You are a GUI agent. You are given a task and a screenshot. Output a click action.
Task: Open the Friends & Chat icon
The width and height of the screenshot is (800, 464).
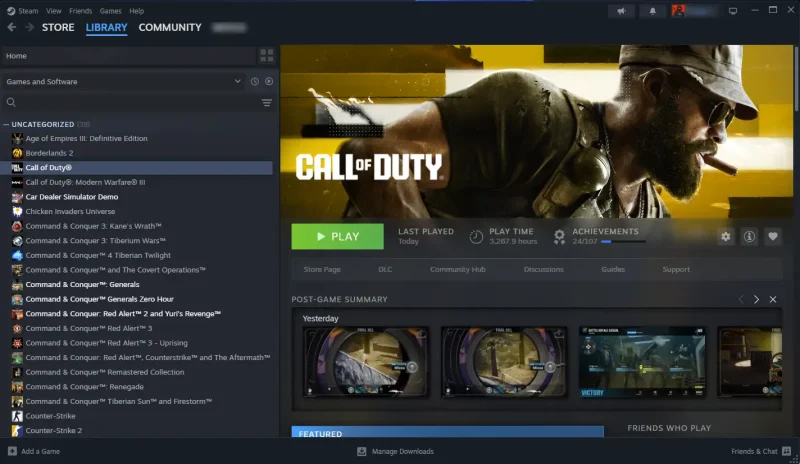[786, 451]
